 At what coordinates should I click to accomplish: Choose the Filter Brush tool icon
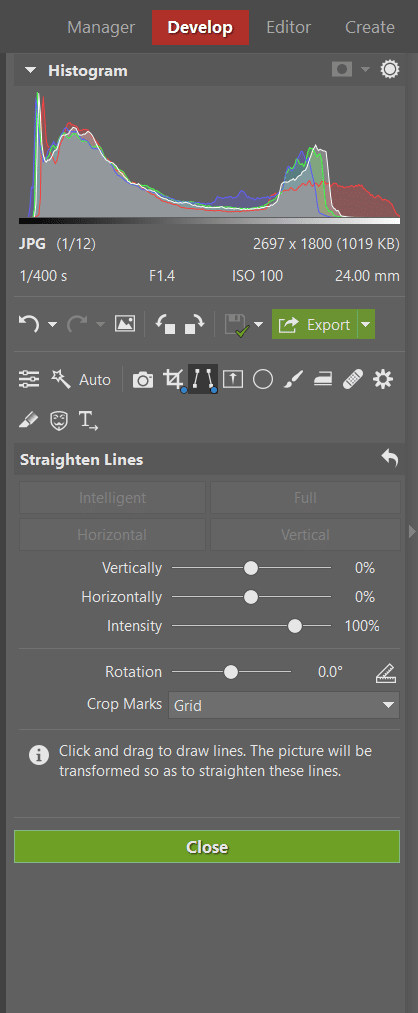point(293,379)
